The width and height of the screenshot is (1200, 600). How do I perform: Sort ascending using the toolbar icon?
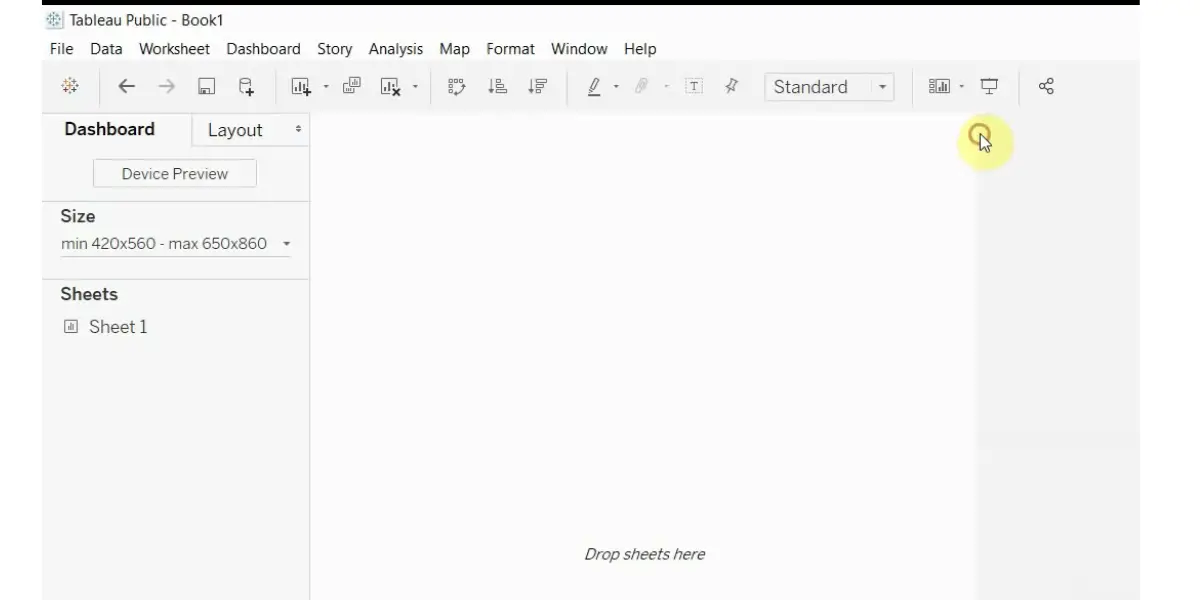click(497, 87)
